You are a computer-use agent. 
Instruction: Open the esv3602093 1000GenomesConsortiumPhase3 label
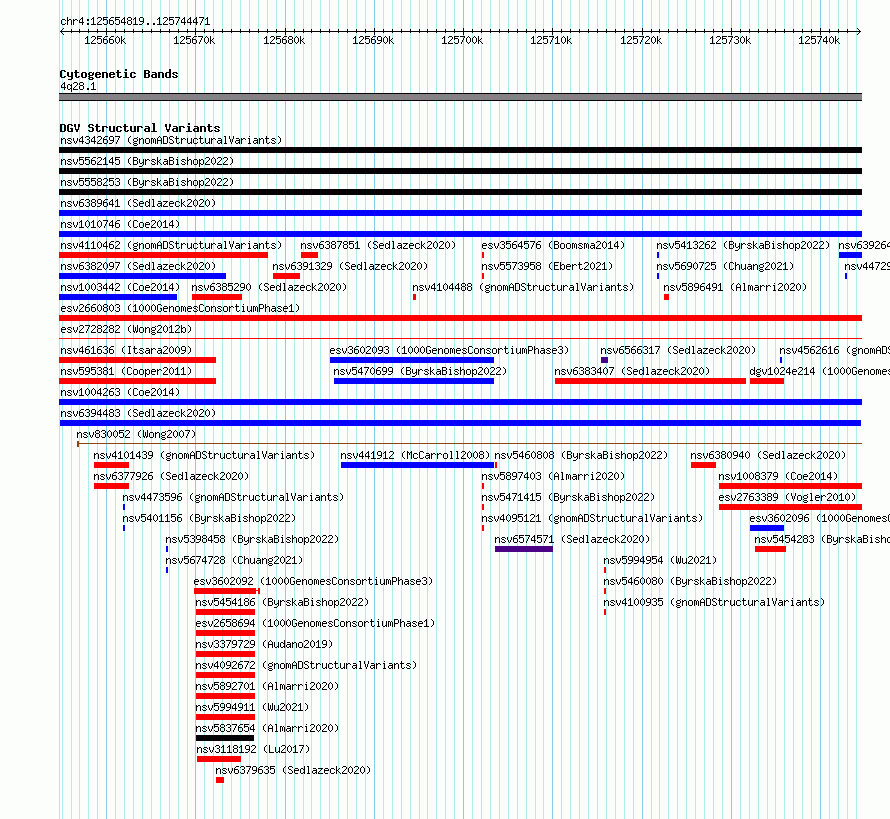(x=449, y=350)
